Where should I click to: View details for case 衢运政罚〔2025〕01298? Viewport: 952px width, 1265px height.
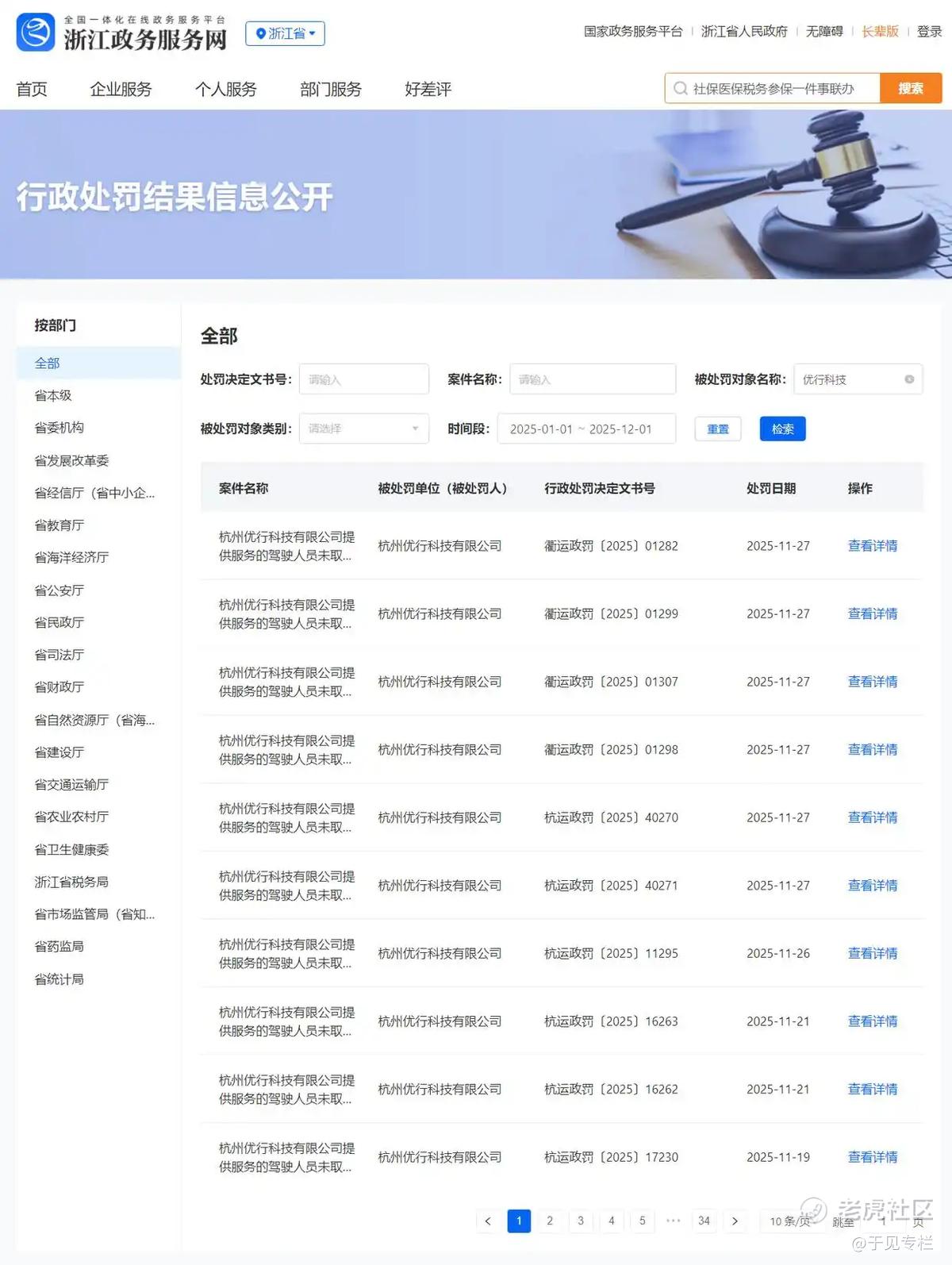point(873,749)
